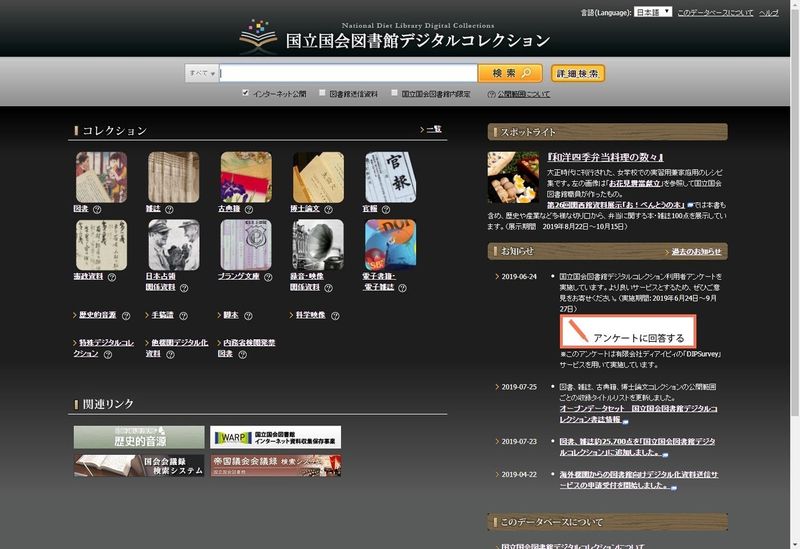Image resolution: width=800 pixels, height=549 pixels.
Task: Uncheck the インターネット公開 checkbox
Action: (245, 94)
